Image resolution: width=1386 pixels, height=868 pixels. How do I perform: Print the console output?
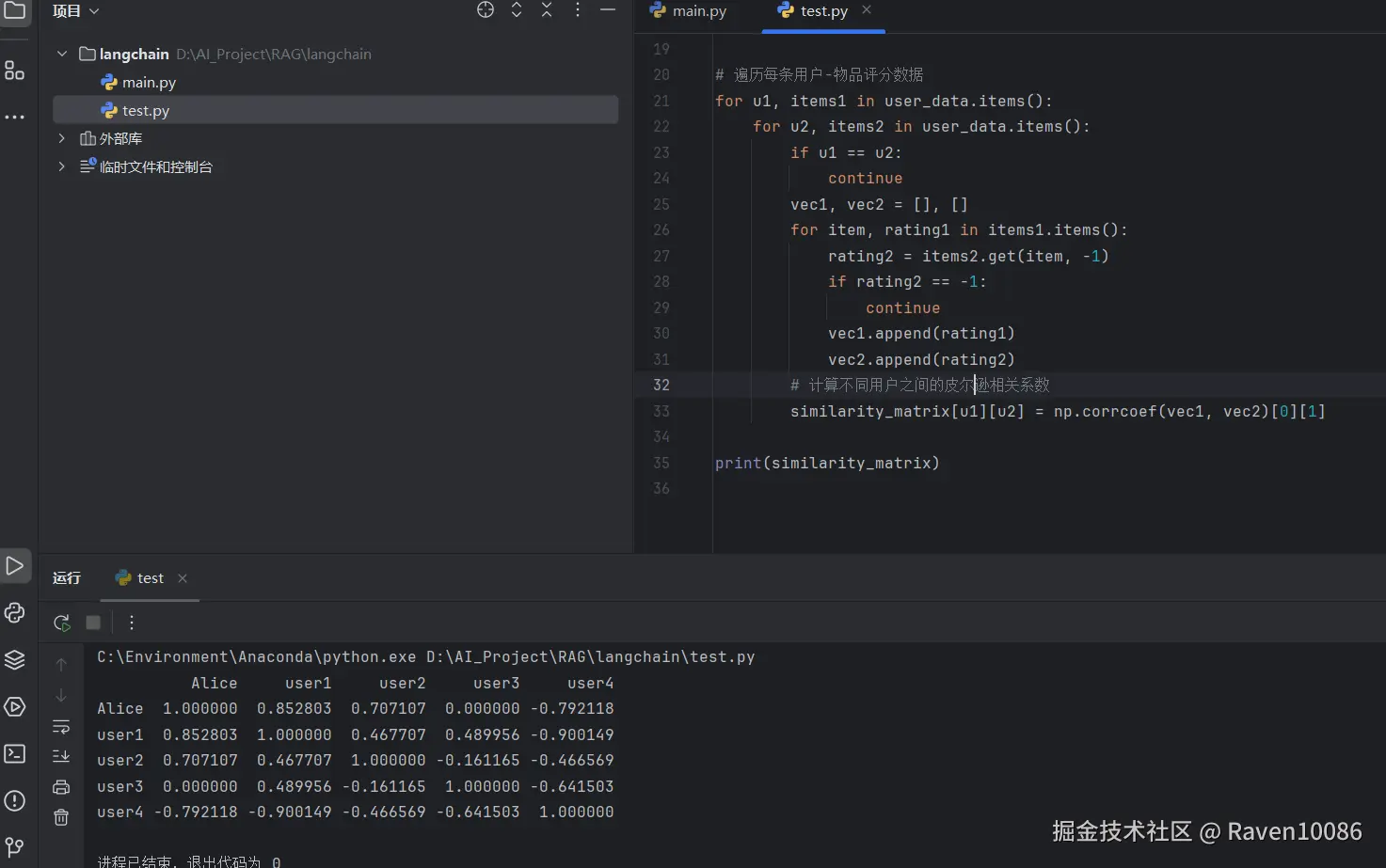coord(61,787)
